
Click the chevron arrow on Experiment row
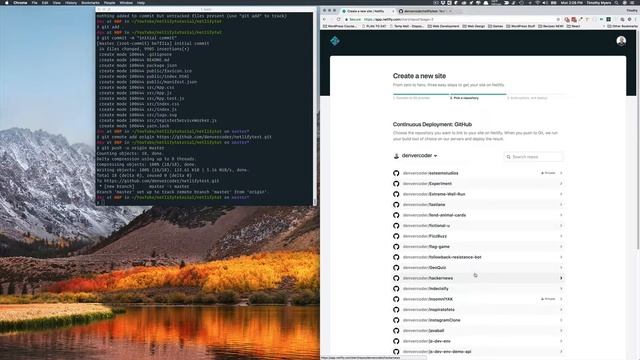pyautogui.click(x=561, y=184)
